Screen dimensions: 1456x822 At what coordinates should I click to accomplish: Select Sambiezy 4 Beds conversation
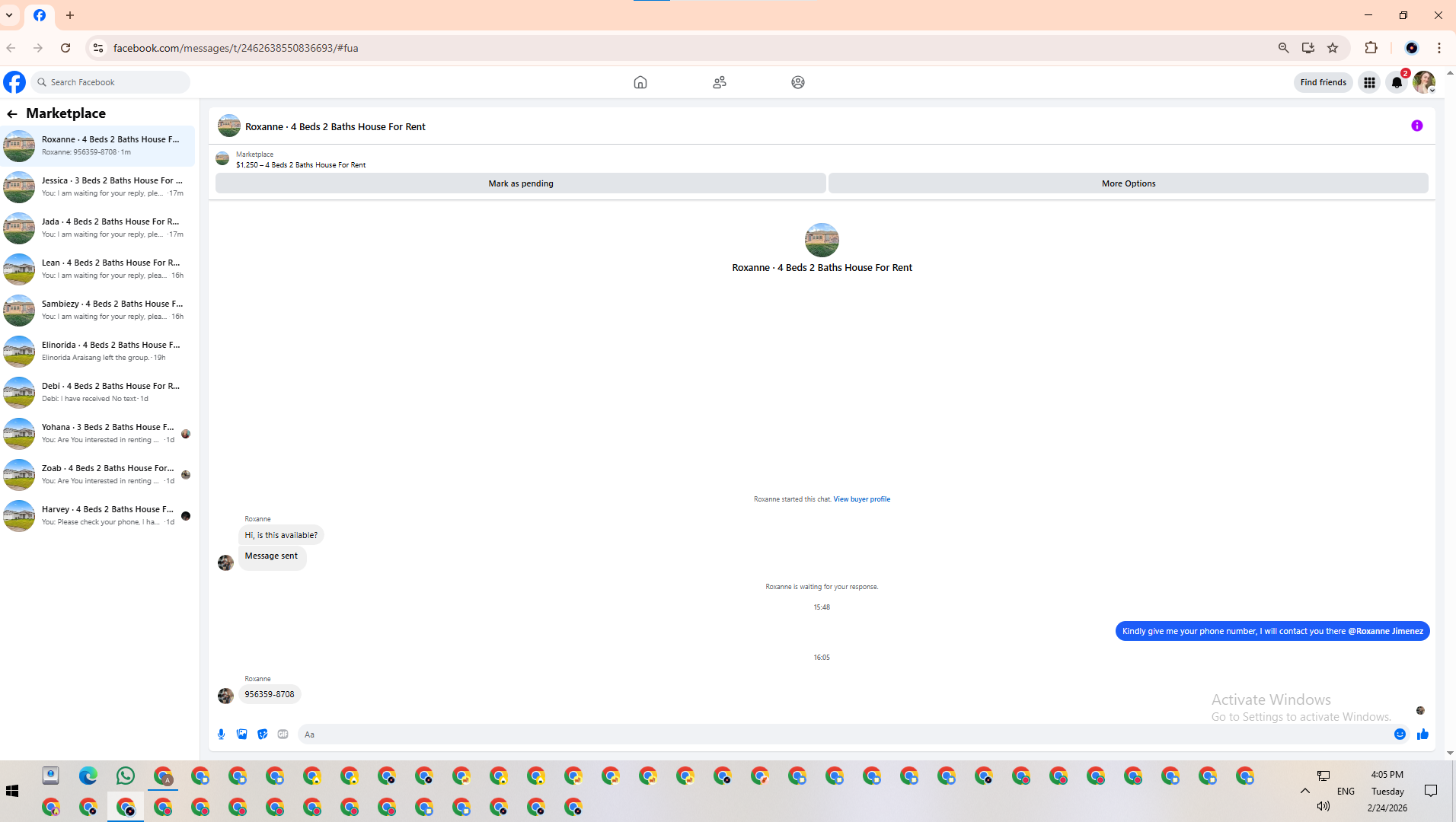(x=97, y=310)
